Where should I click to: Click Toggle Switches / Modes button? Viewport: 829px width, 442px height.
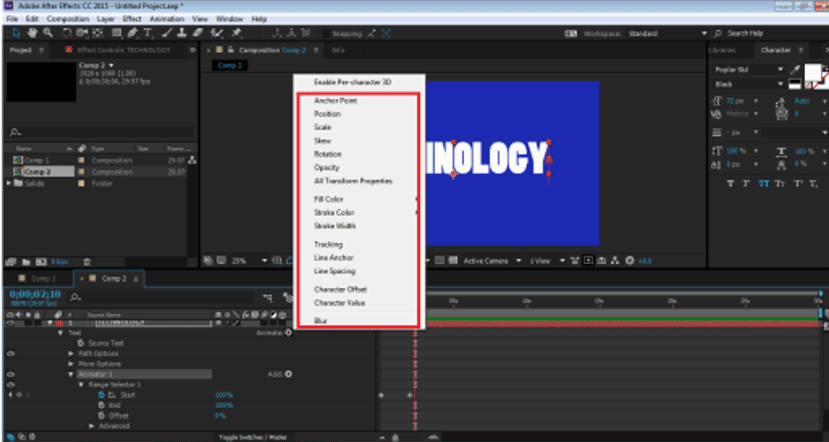253,437
